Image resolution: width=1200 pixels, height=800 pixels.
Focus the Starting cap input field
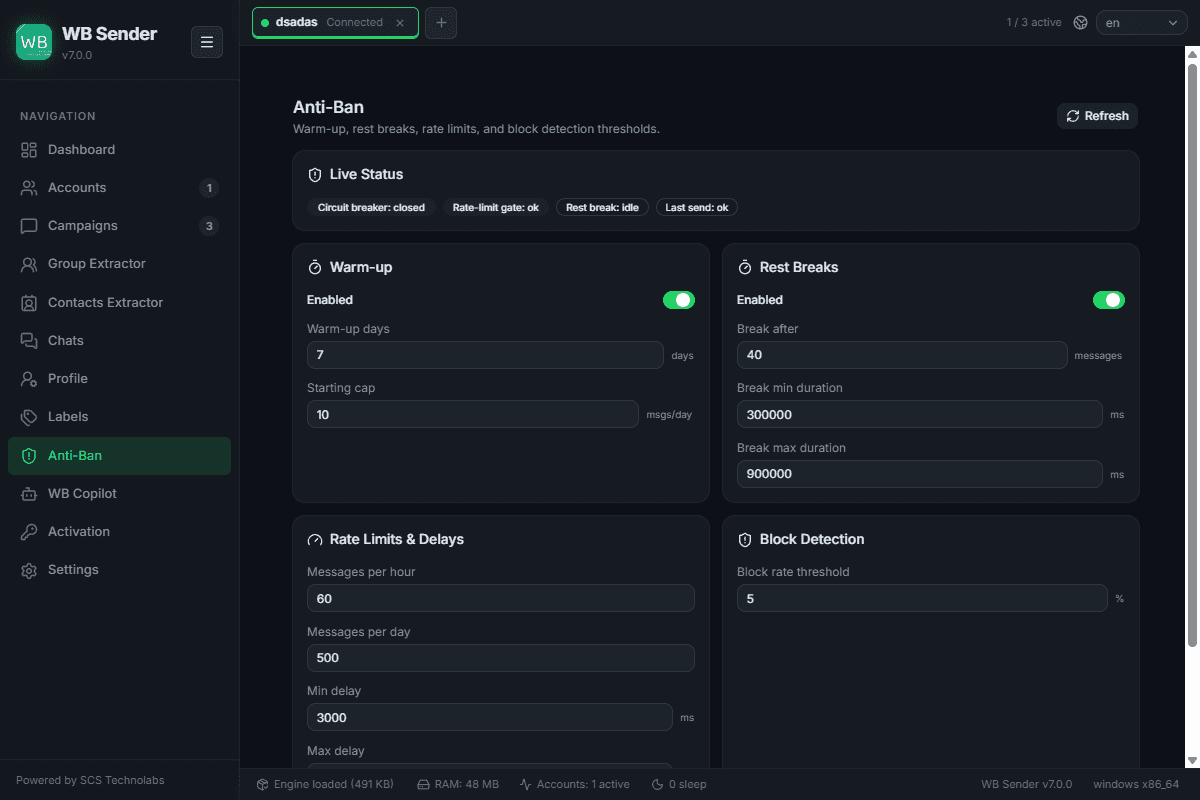coord(472,414)
